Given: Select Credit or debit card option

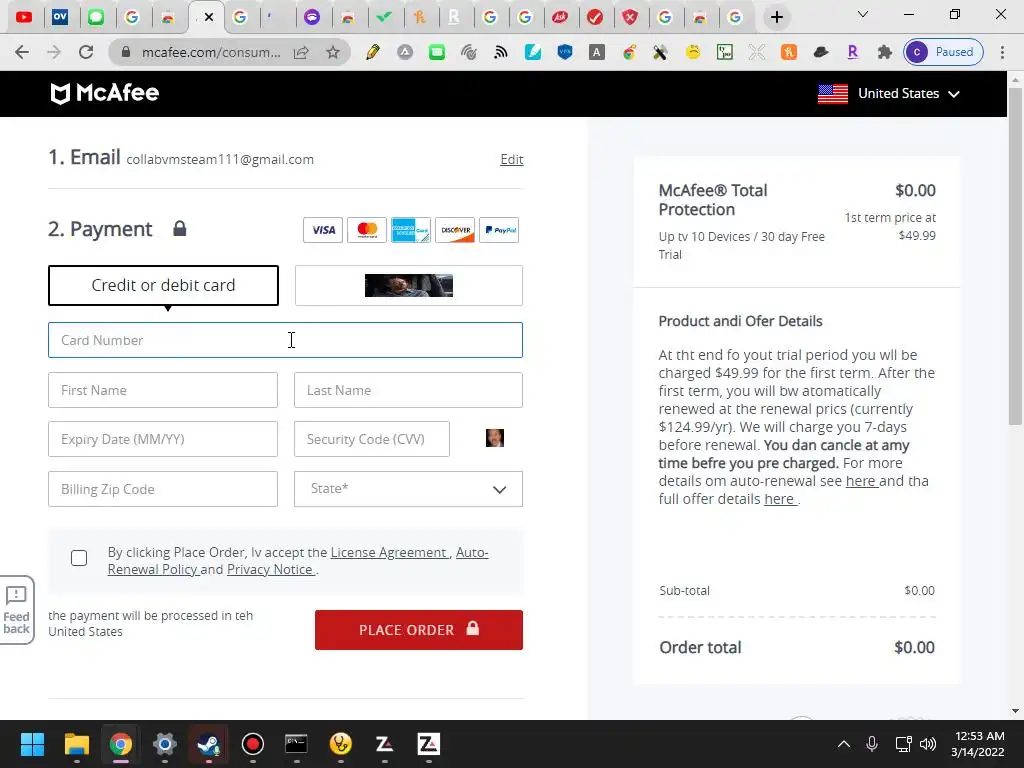Looking at the screenshot, I should 163,285.
